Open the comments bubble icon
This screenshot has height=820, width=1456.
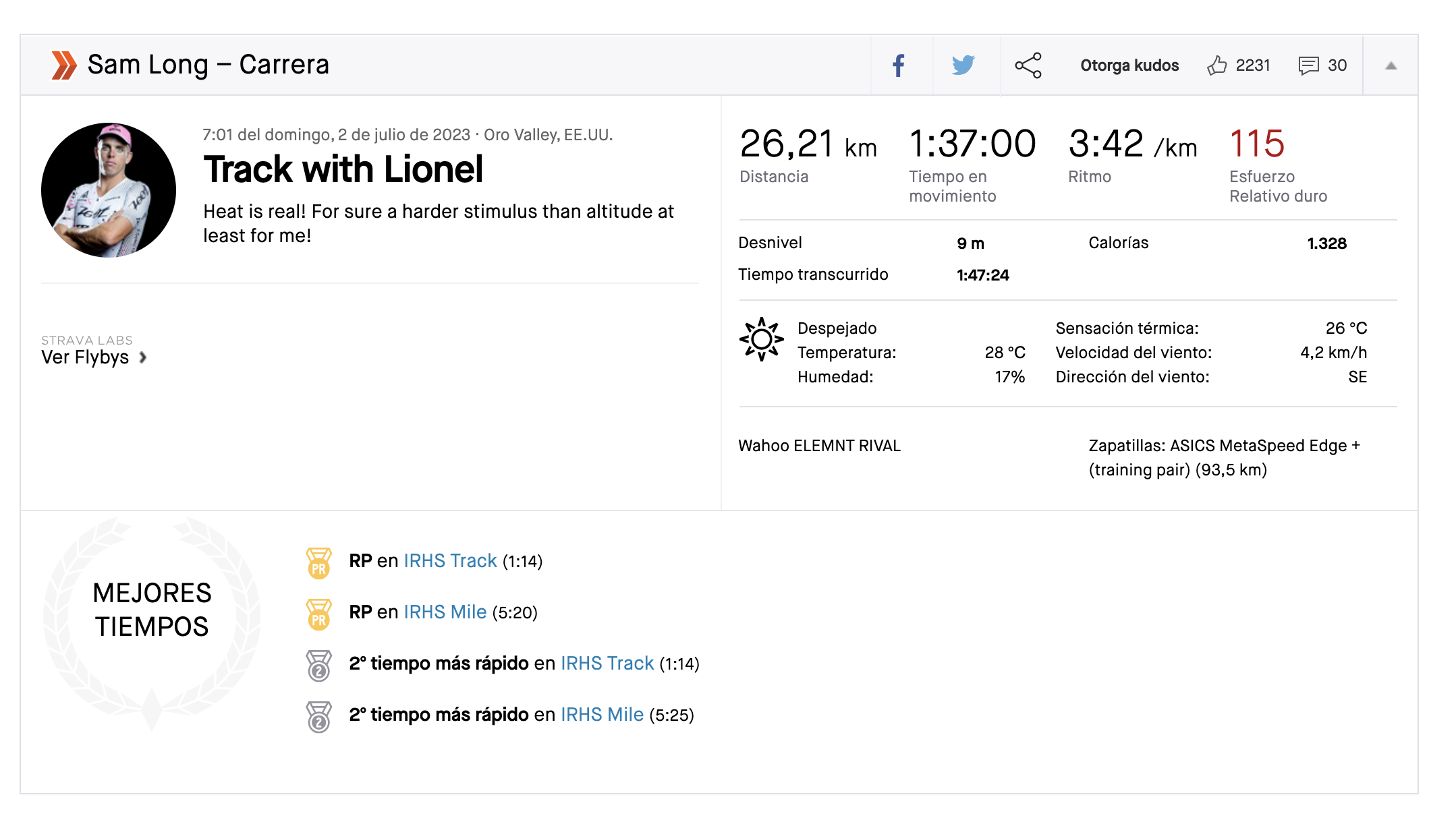(1308, 65)
